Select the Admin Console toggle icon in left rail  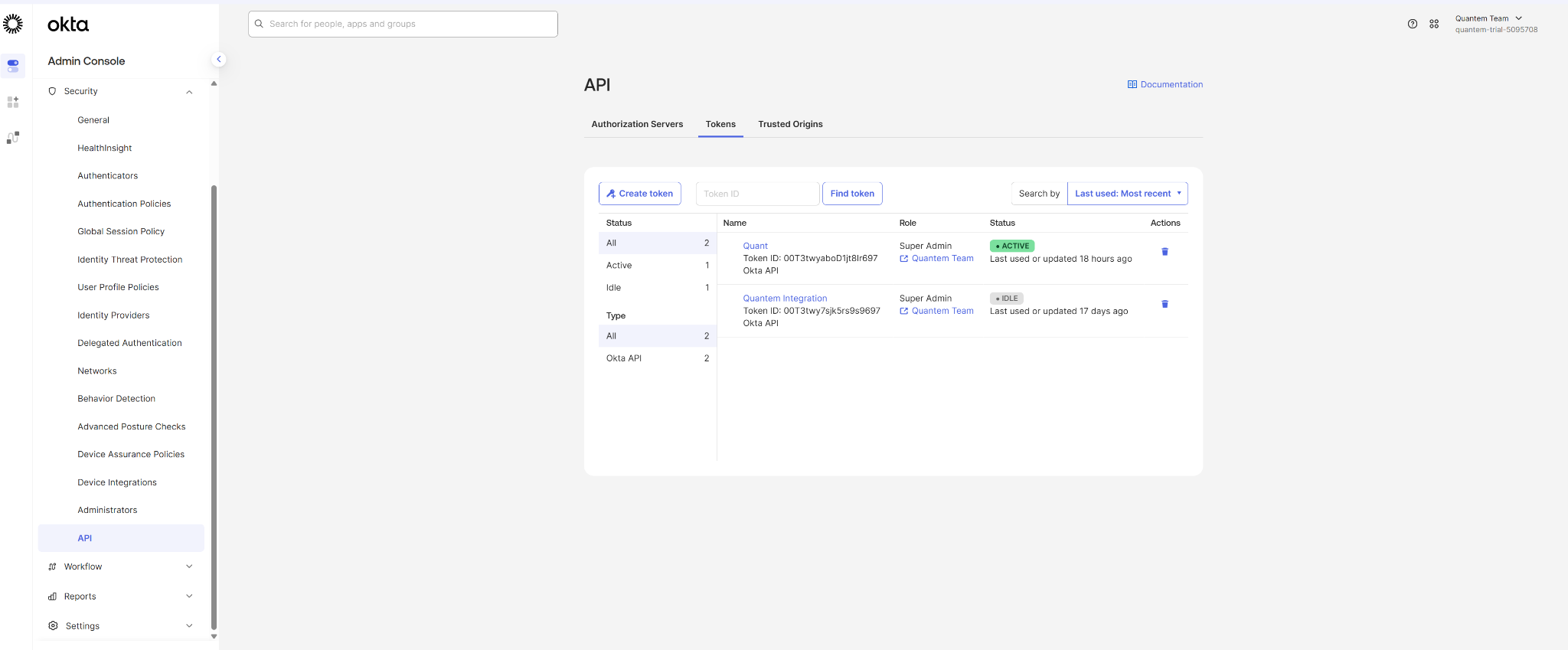(x=13, y=66)
